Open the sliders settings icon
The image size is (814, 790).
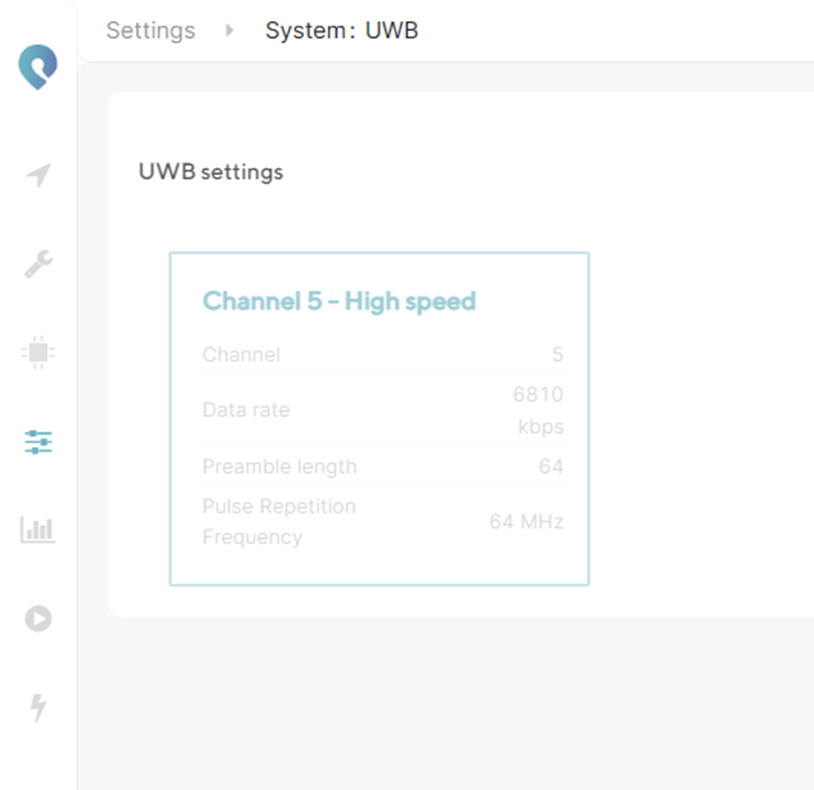click(x=38, y=442)
